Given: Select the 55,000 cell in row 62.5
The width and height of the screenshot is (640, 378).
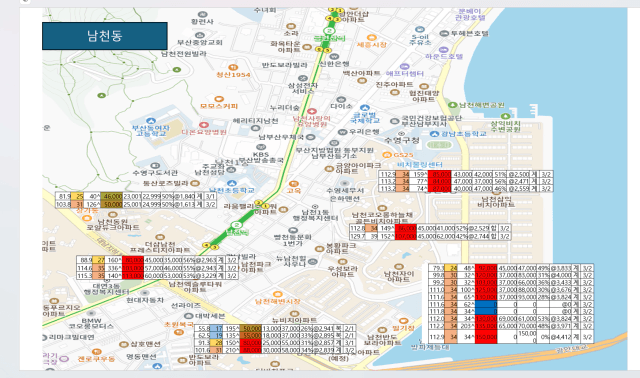Looking at the screenshot, I should tap(250, 336).
